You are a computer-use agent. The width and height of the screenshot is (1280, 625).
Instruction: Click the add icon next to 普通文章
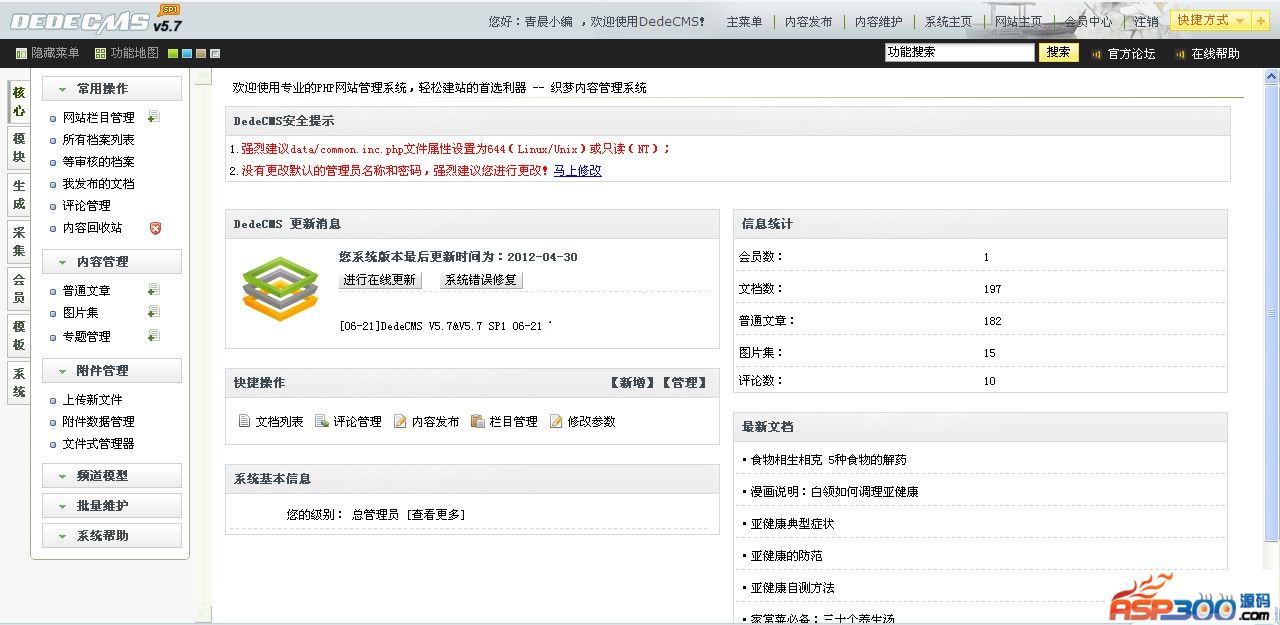[x=153, y=290]
